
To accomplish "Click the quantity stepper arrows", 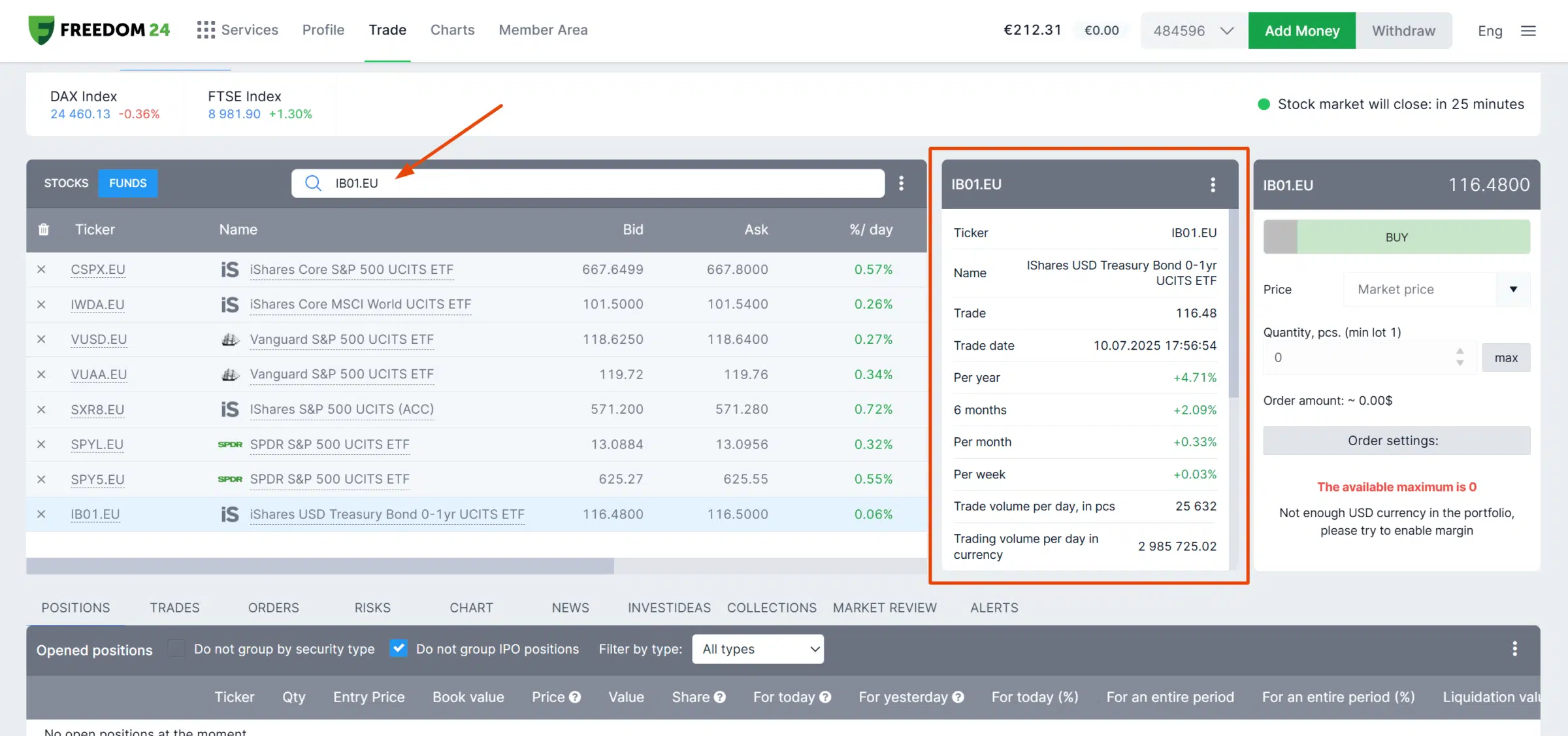I will pyautogui.click(x=1460, y=358).
